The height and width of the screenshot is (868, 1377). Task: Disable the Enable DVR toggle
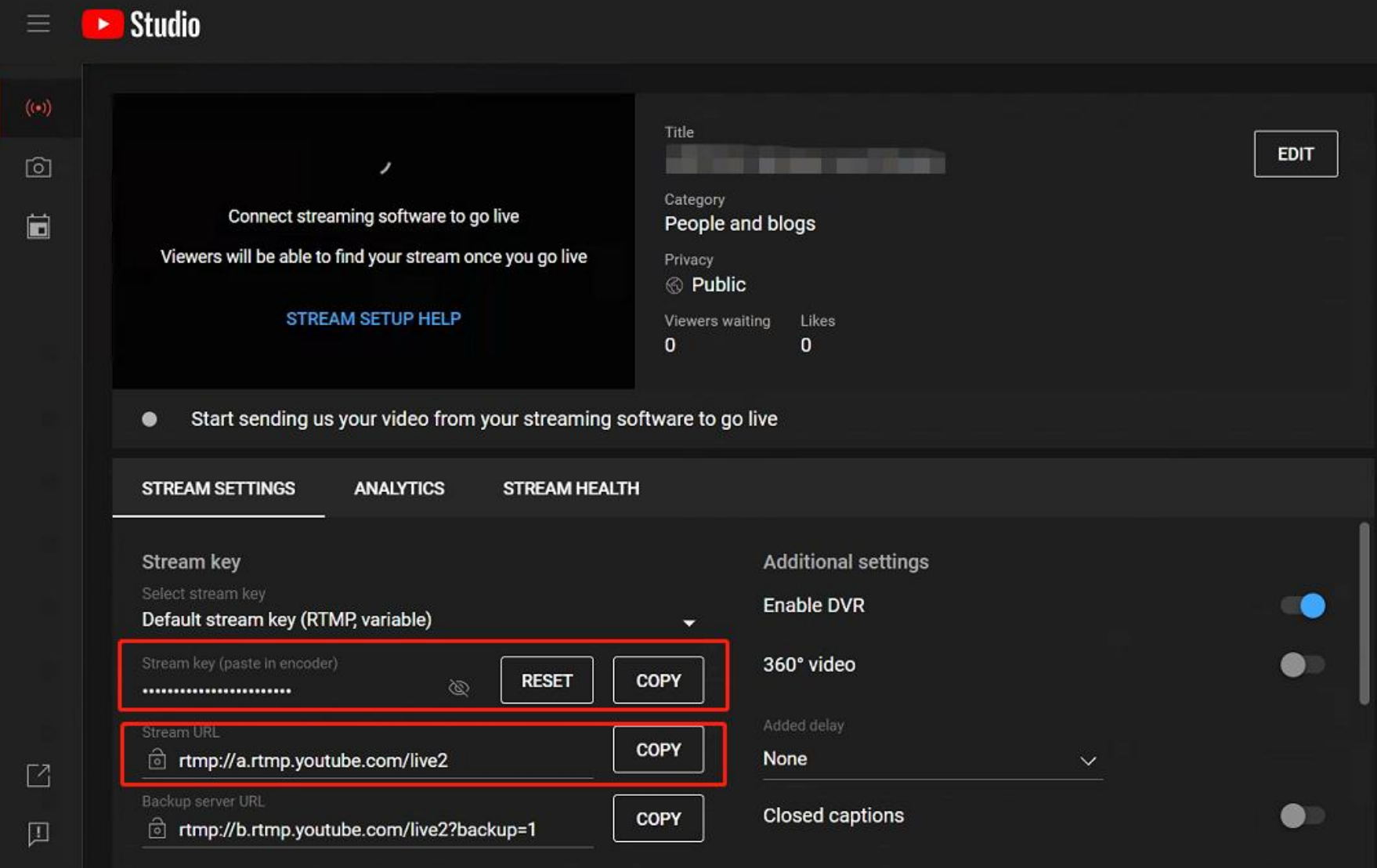[1303, 605]
